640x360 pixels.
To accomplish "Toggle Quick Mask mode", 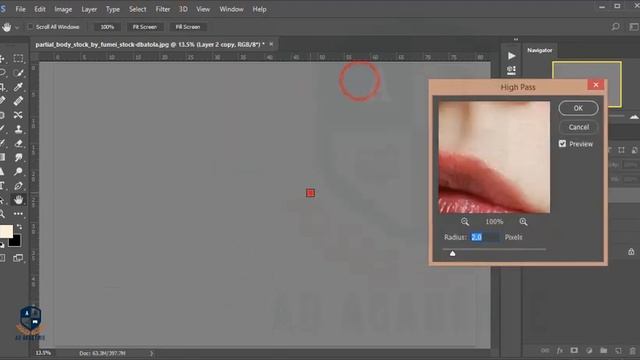I will (x=2, y=258).
